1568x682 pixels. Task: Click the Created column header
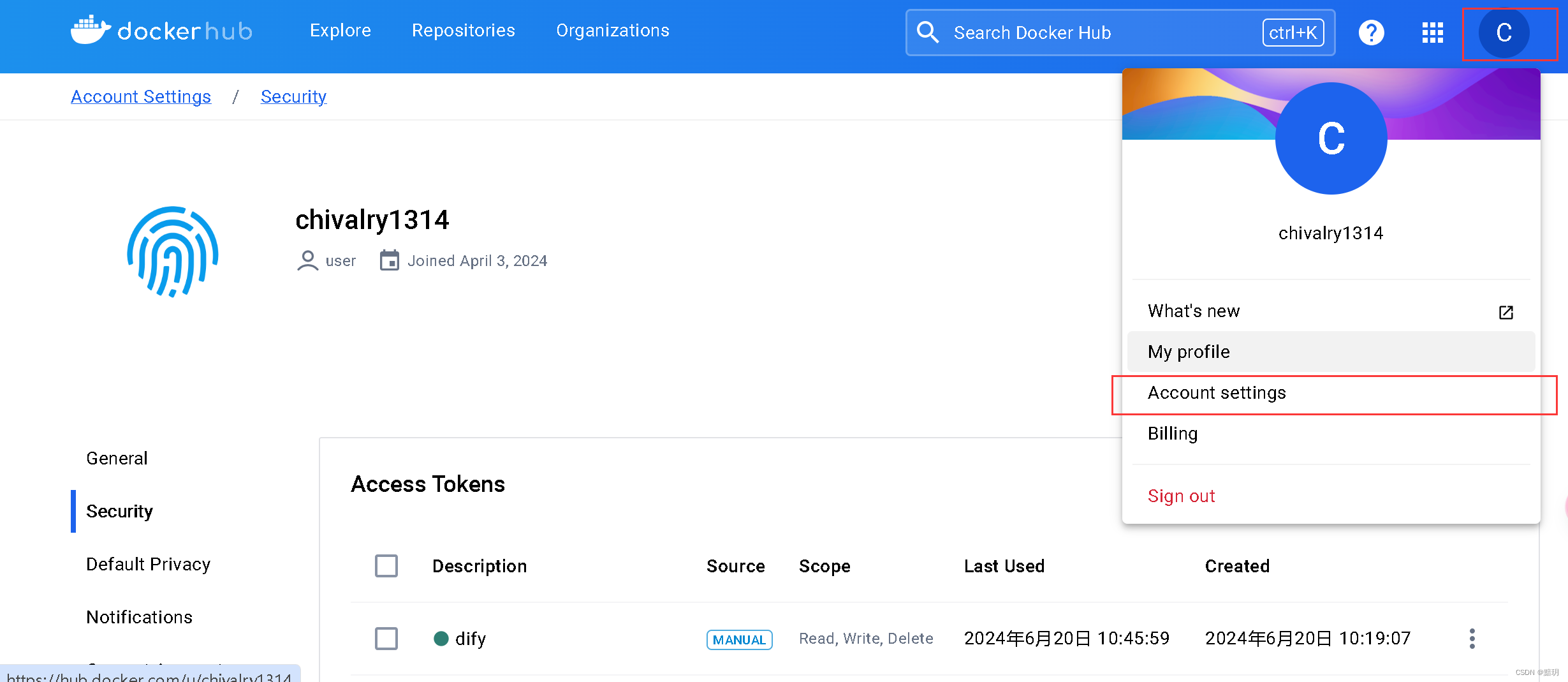coord(1236,566)
